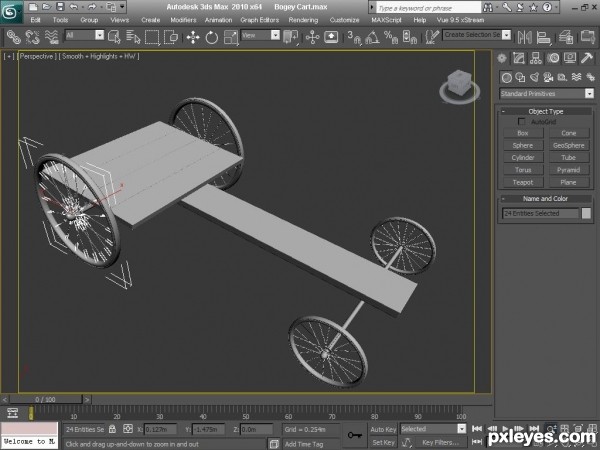Click the X coordinate field

point(160,429)
